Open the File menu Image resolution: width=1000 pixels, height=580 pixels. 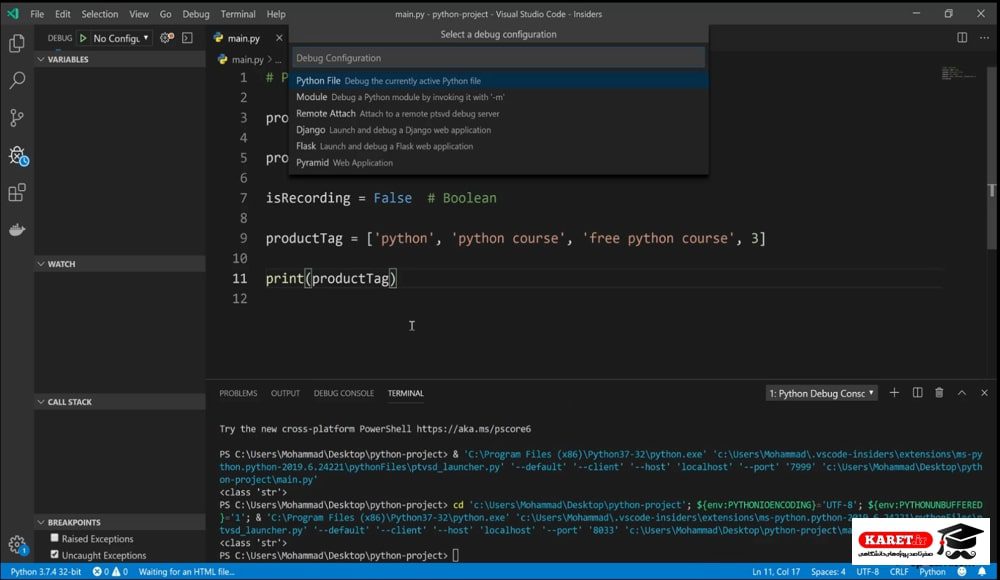tap(37, 14)
